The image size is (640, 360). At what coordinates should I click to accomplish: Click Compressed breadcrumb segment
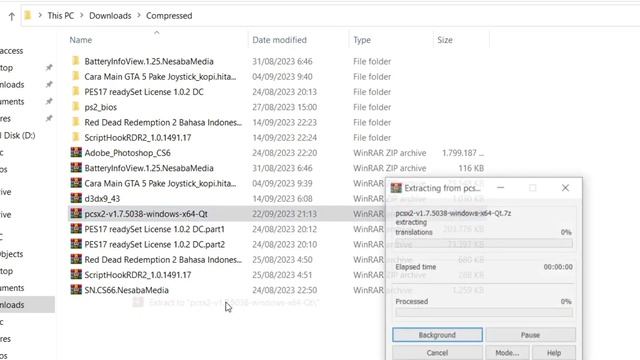coord(169,16)
